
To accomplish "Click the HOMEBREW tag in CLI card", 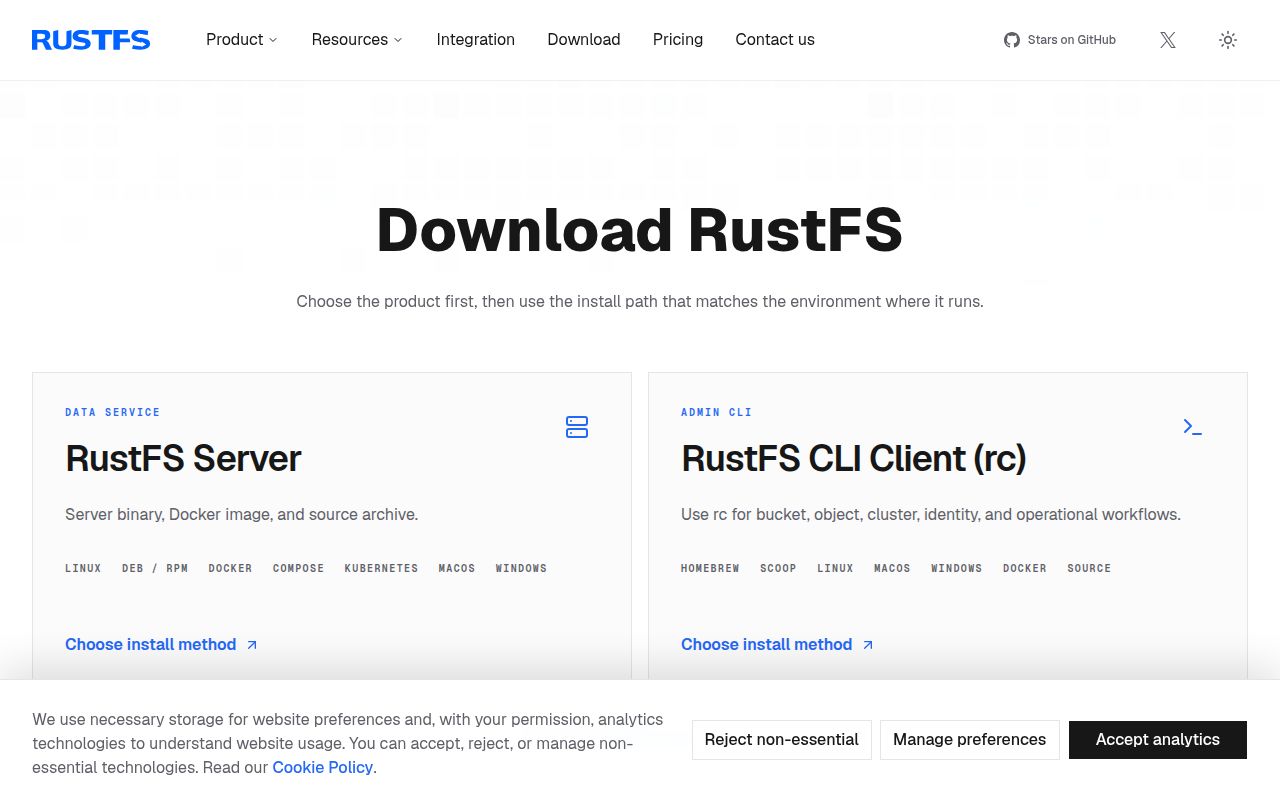I will tap(710, 568).
